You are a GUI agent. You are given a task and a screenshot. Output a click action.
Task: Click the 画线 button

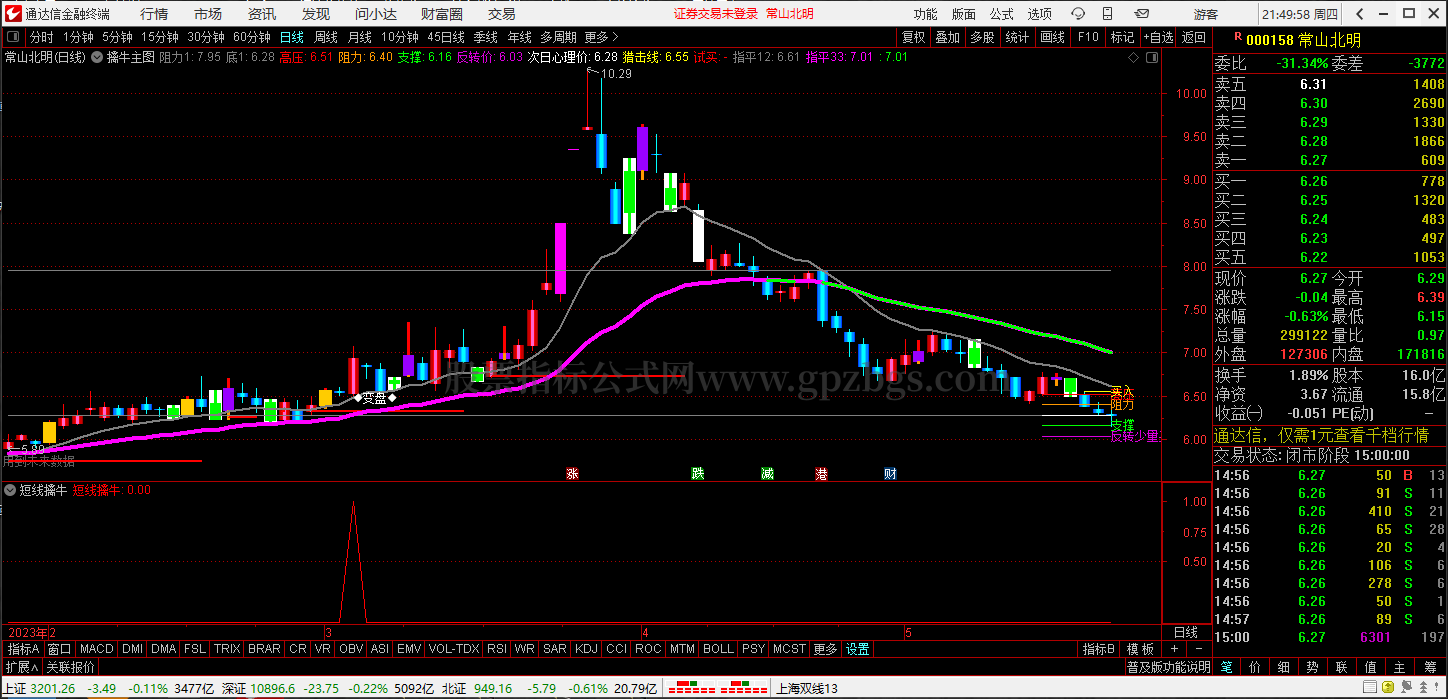coord(1052,37)
